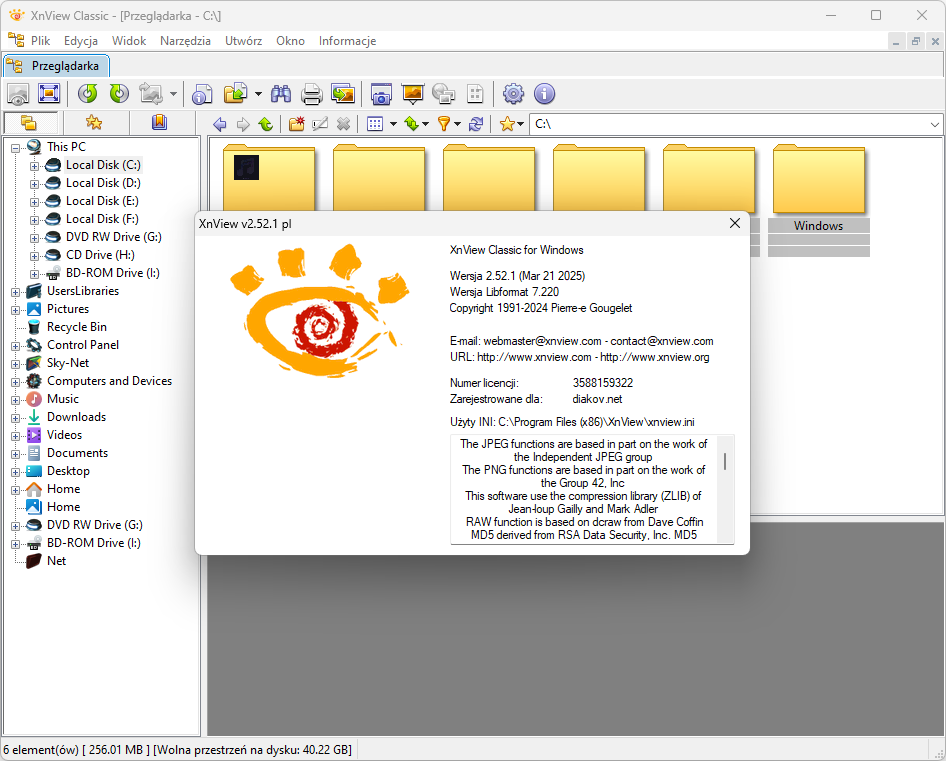Viewport: 946px width, 761px height.
Task: Select Local Disk (E:) in tree
Action: pos(102,201)
